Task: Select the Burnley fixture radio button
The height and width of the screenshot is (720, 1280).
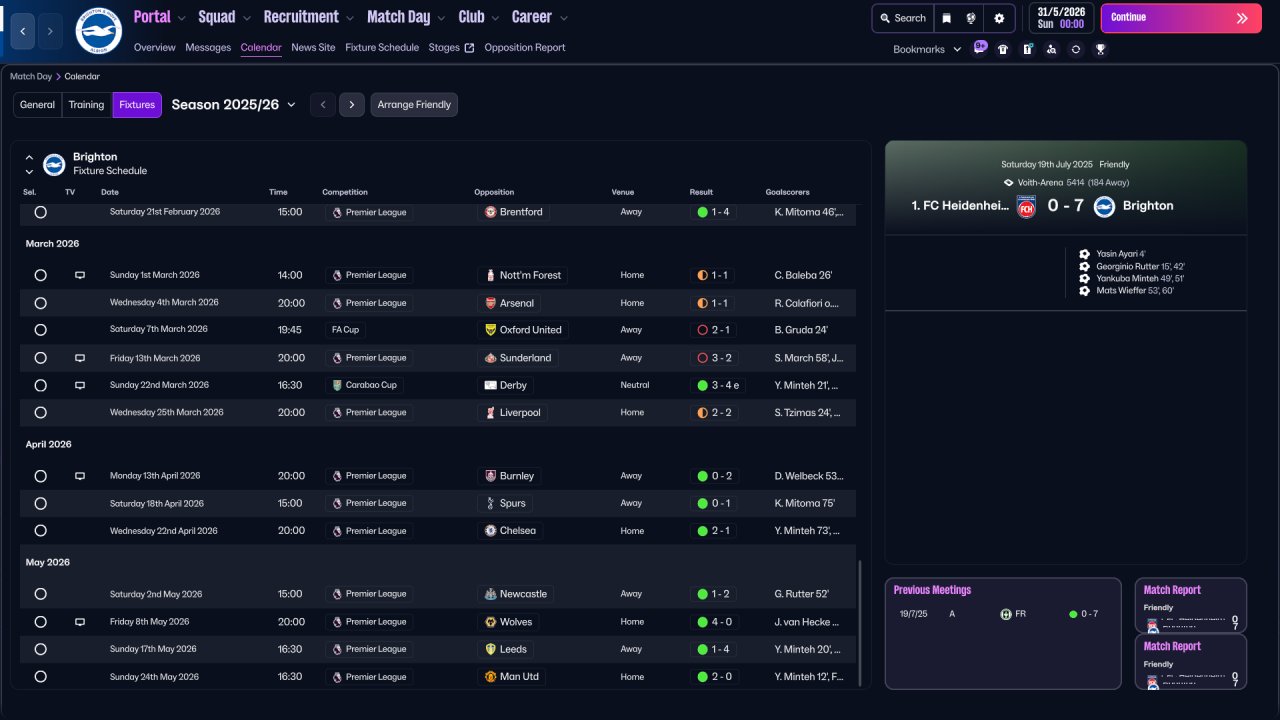Action: (40, 476)
